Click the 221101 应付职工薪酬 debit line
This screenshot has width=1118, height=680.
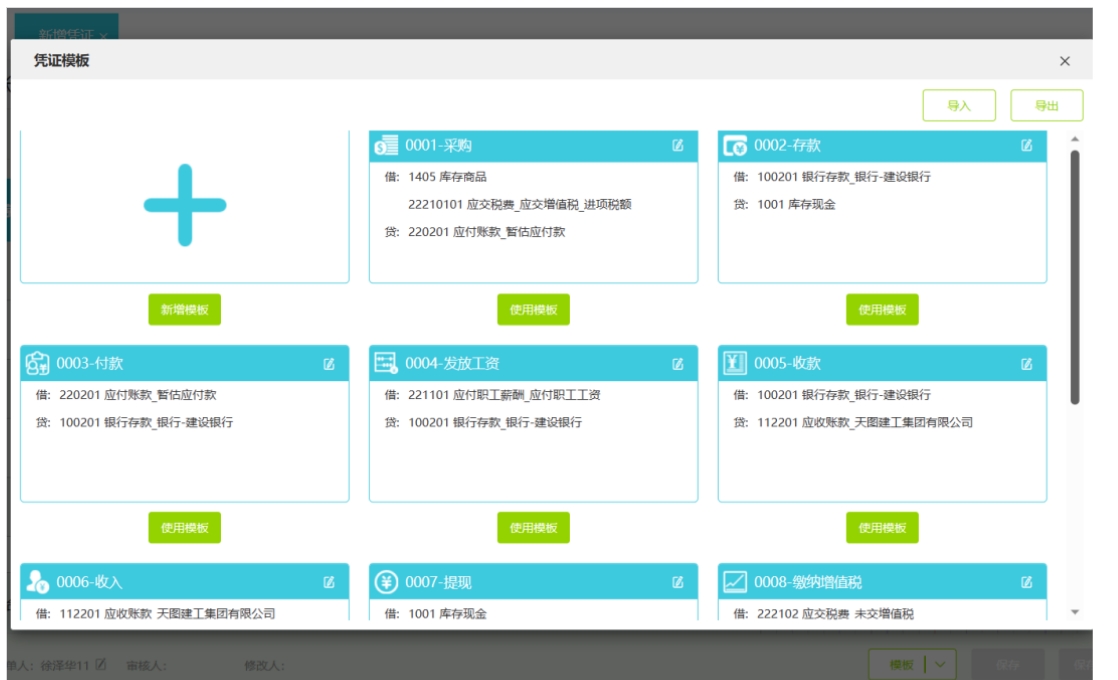tap(504, 395)
